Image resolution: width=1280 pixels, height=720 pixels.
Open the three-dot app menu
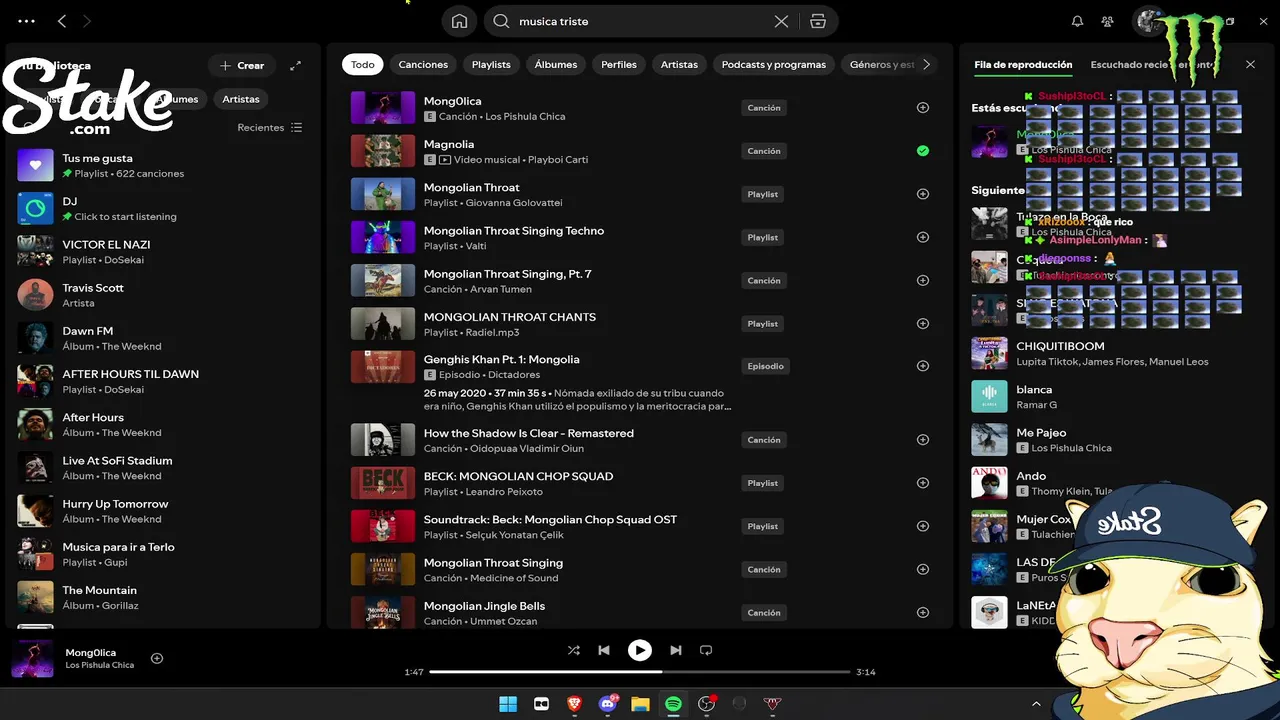click(x=26, y=21)
